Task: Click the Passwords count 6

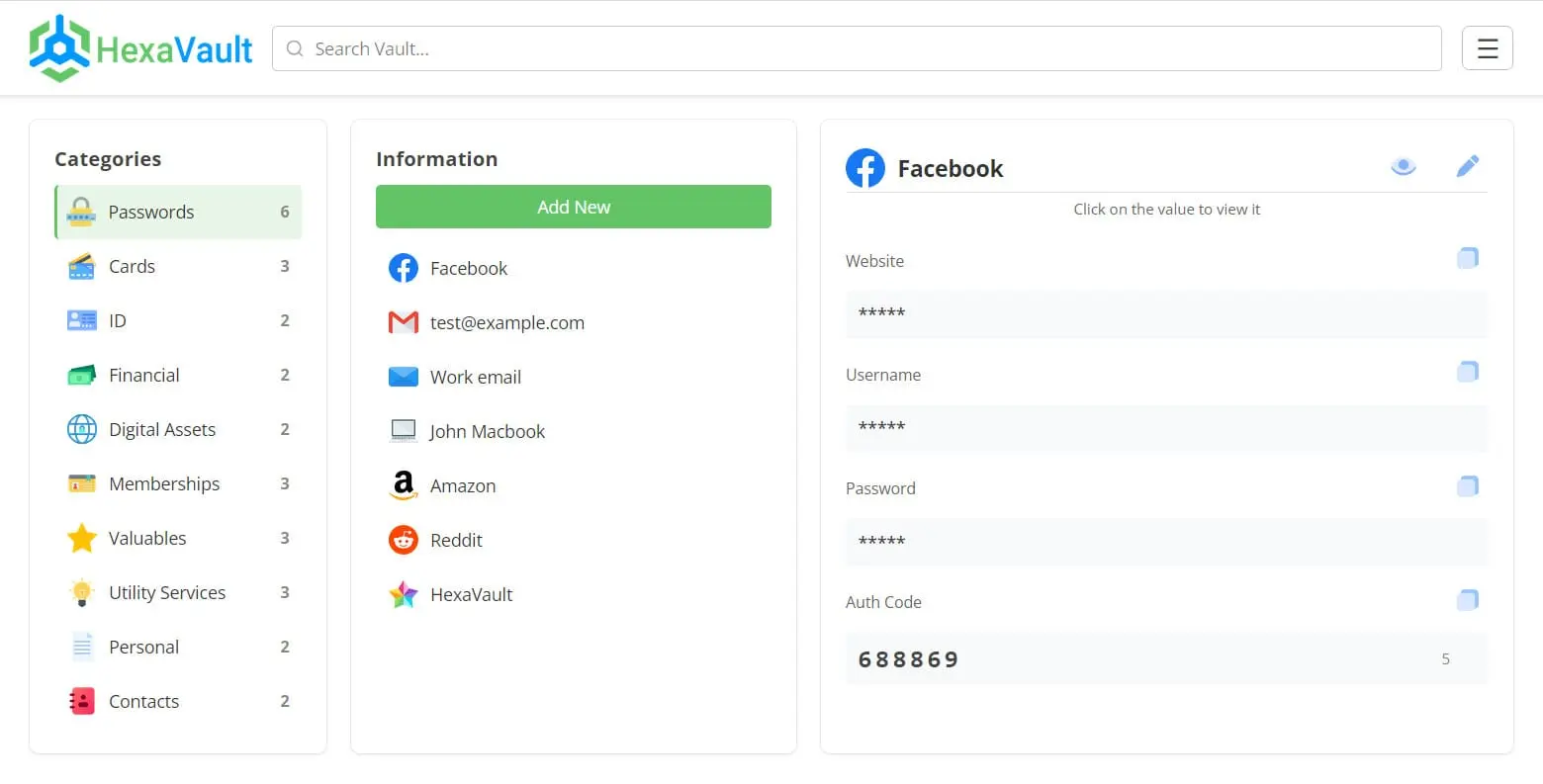Action: (x=285, y=212)
